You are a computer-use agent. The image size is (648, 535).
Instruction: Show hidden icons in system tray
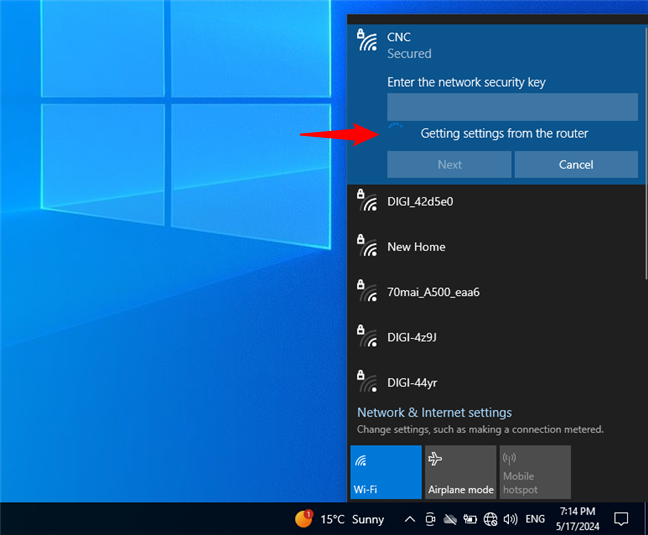(x=410, y=519)
